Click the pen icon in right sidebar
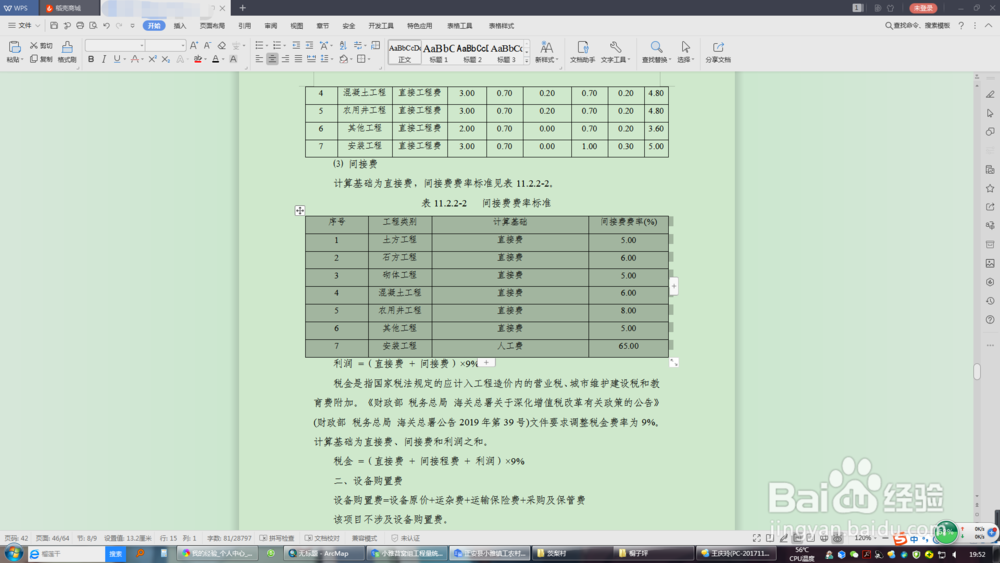 point(990,94)
